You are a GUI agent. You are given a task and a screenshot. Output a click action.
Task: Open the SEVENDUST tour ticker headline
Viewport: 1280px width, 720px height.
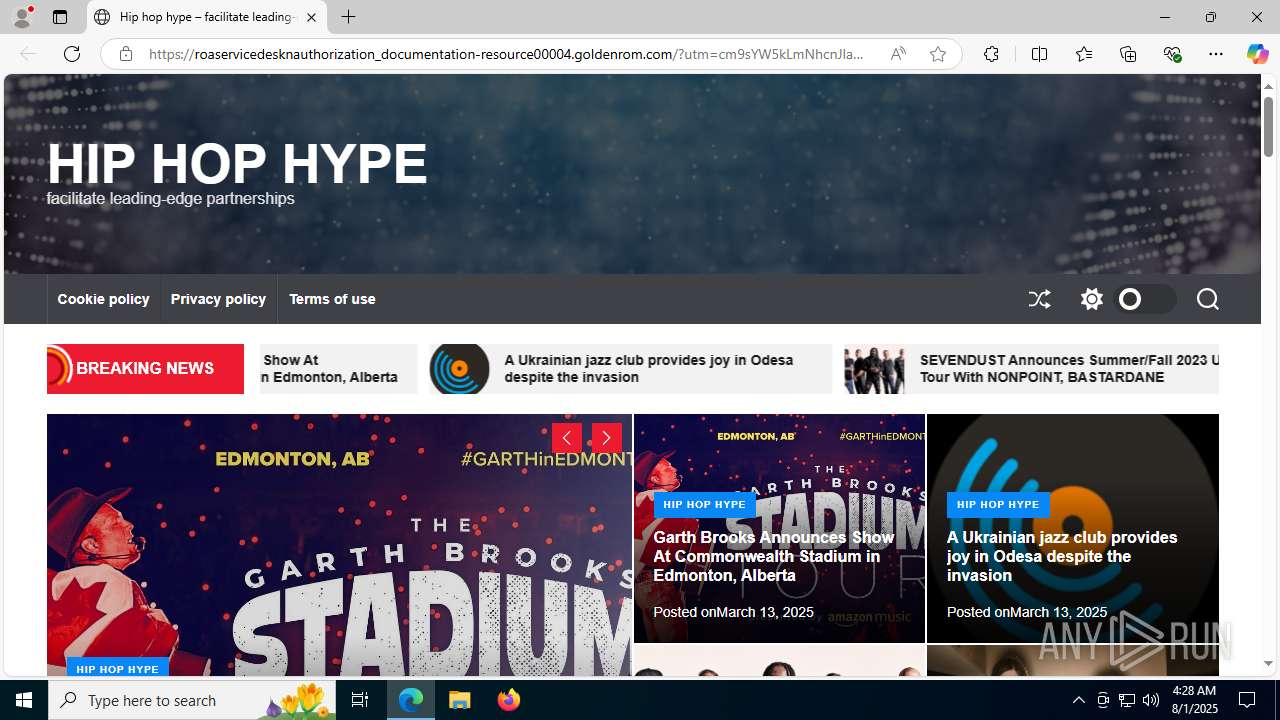(1069, 368)
